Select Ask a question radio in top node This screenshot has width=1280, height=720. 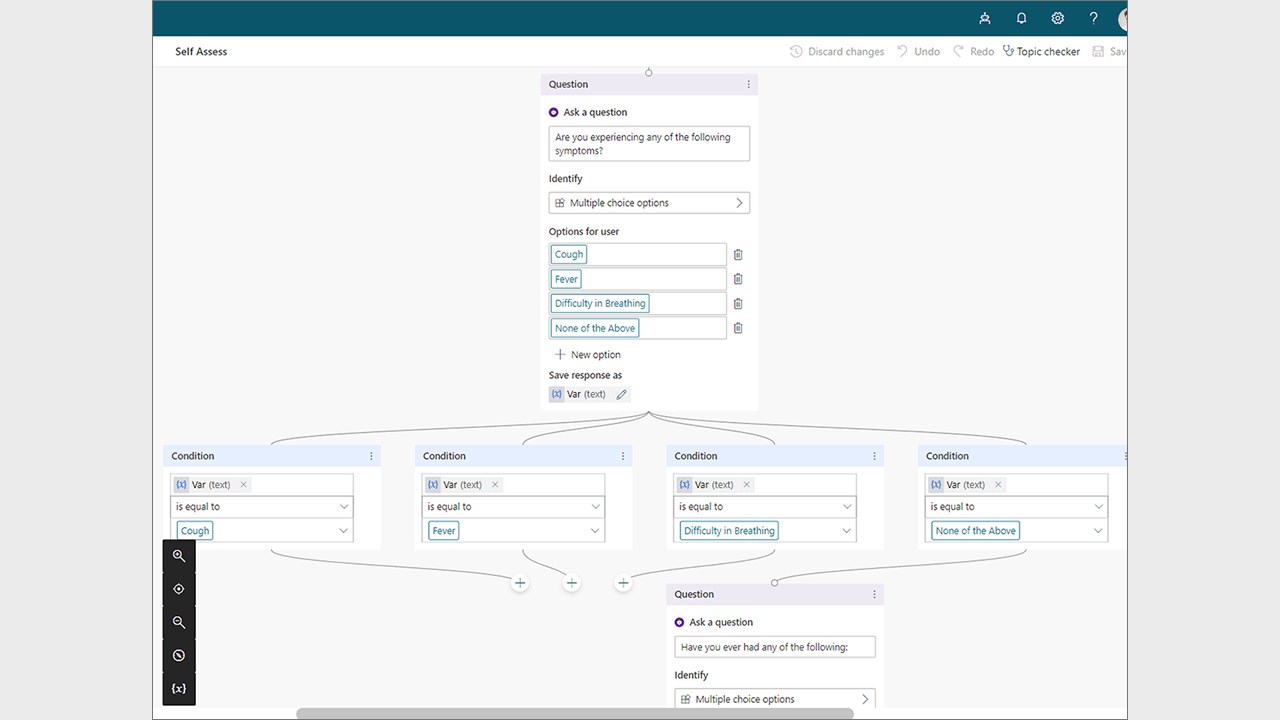pyautogui.click(x=554, y=112)
